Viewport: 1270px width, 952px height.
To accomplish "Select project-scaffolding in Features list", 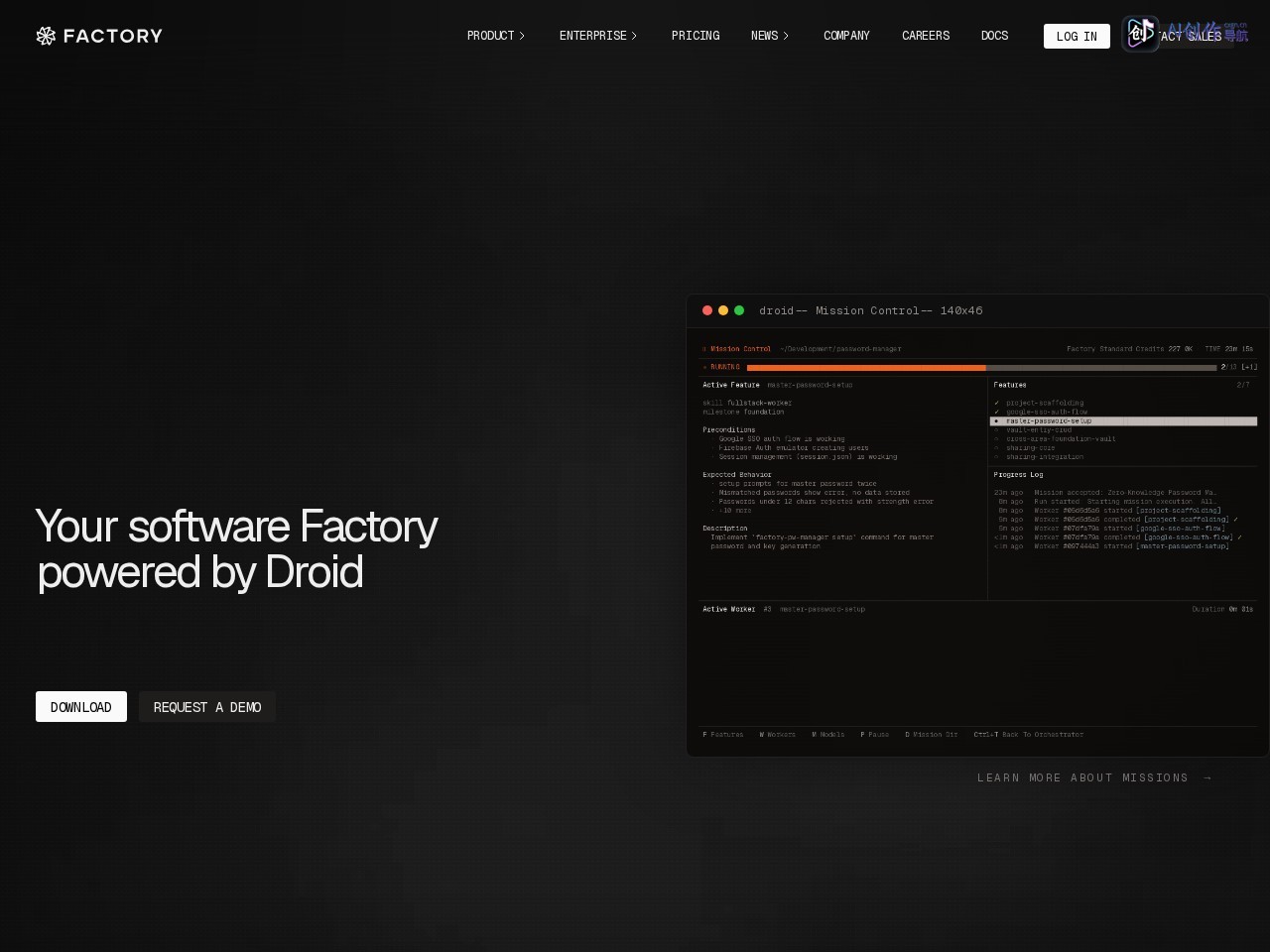I will [x=1045, y=403].
